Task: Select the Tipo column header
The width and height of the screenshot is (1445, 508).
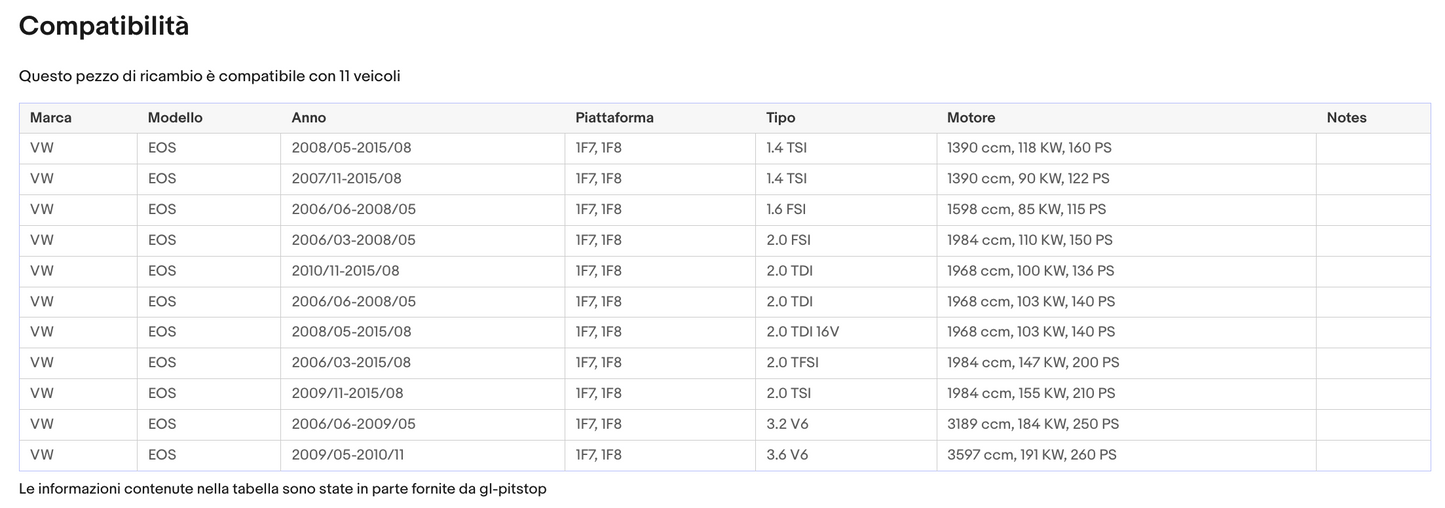Action: (x=781, y=118)
